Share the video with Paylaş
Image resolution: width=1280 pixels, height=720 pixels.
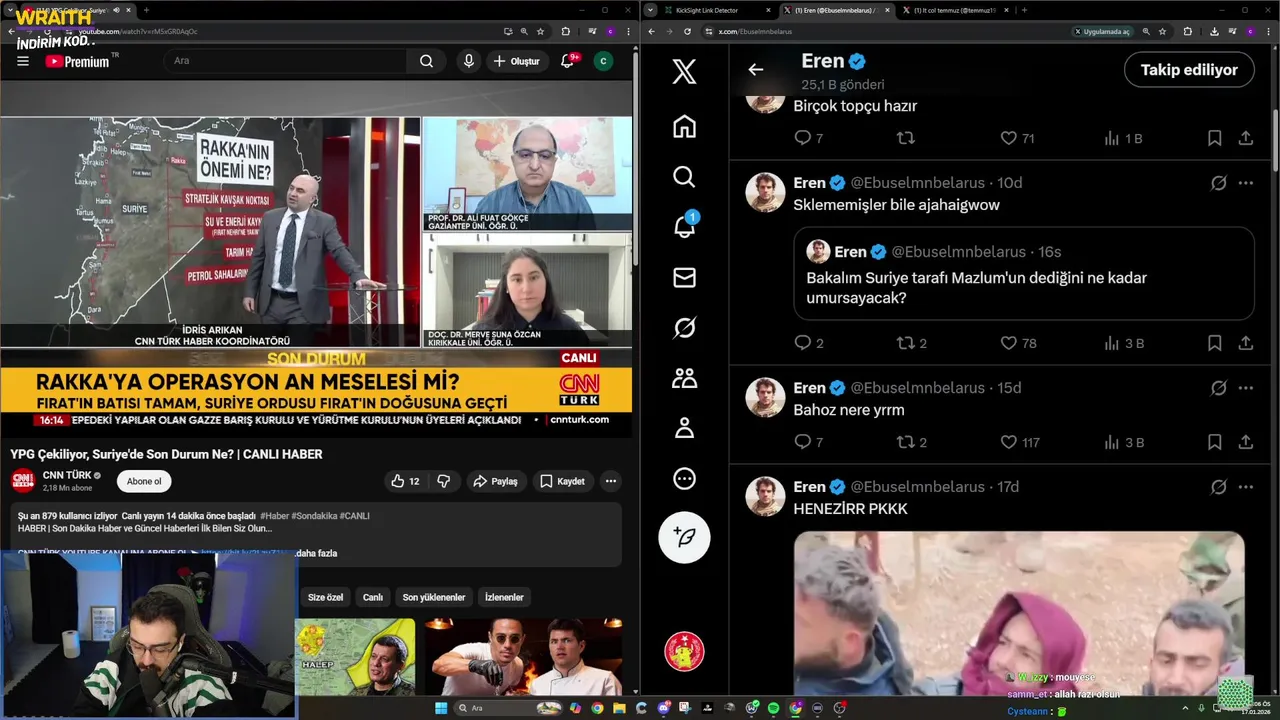[495, 481]
